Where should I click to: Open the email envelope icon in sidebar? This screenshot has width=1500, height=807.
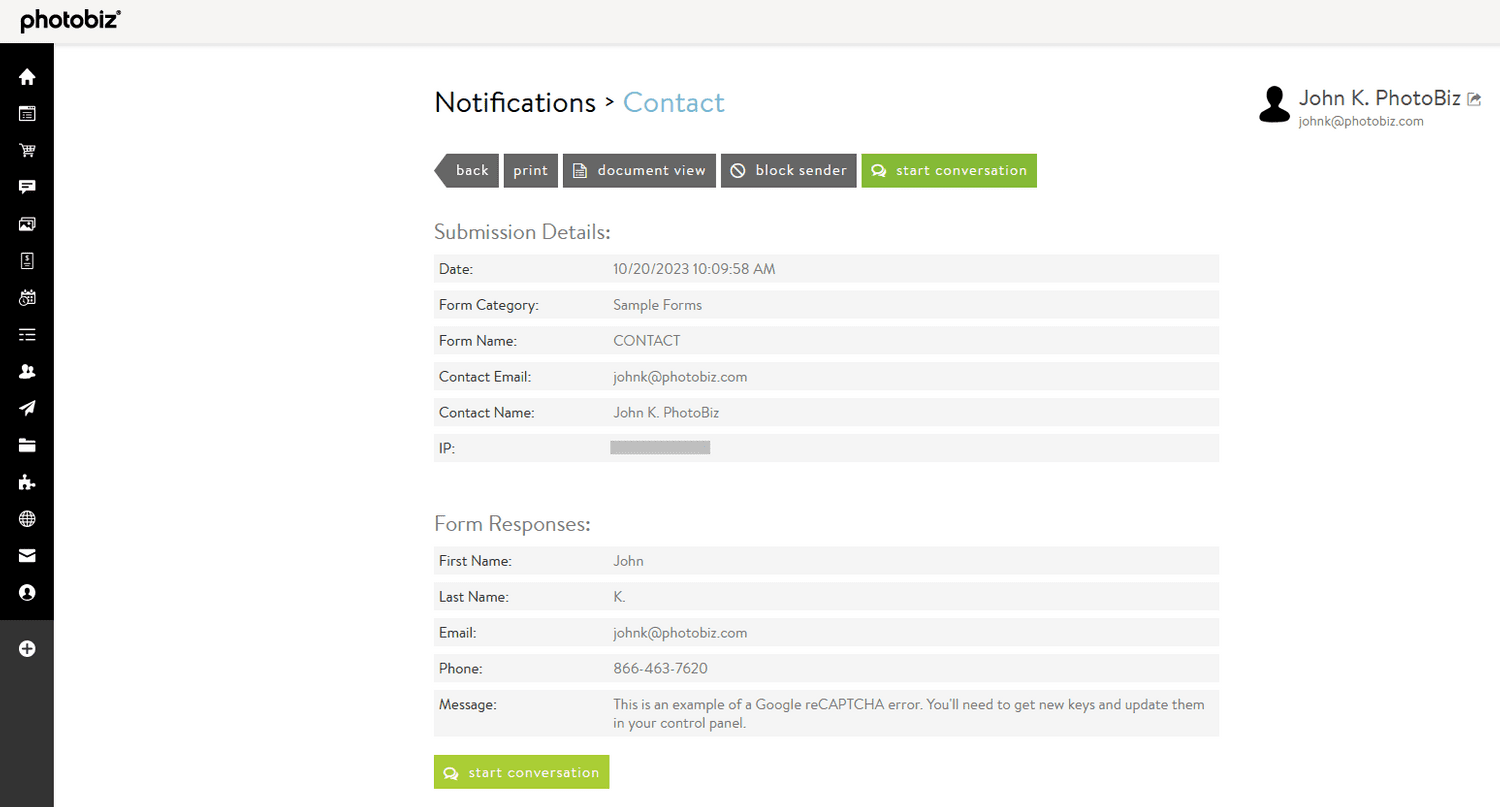pos(27,555)
